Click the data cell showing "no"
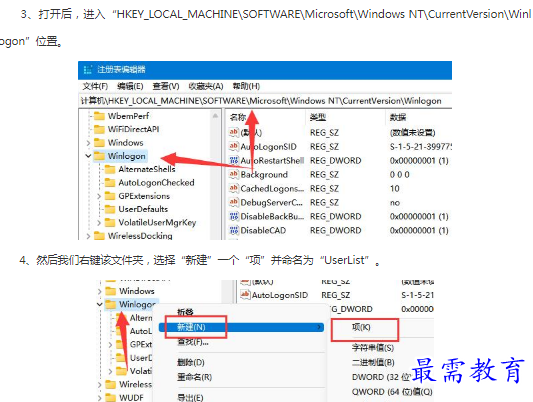 [395, 203]
